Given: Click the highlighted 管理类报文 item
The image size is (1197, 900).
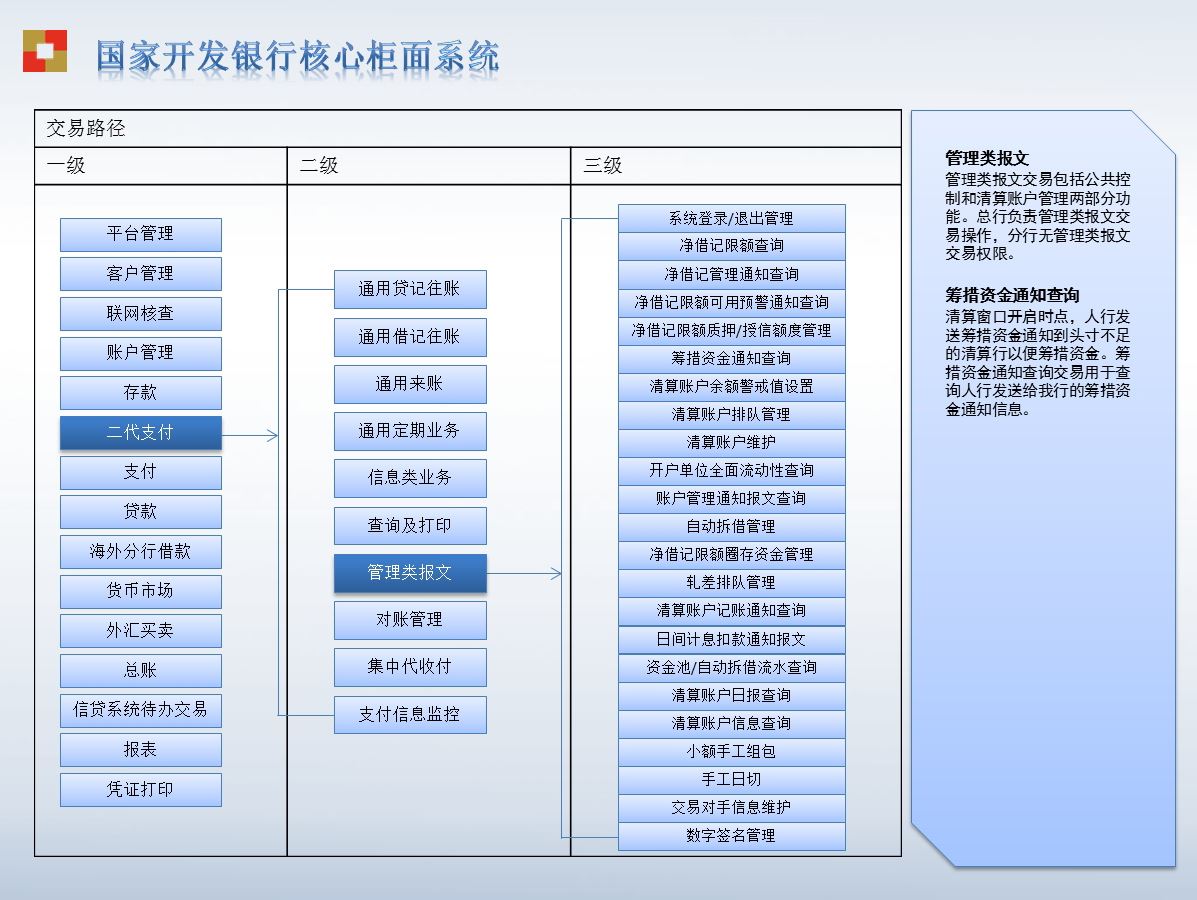Looking at the screenshot, I should (x=410, y=573).
